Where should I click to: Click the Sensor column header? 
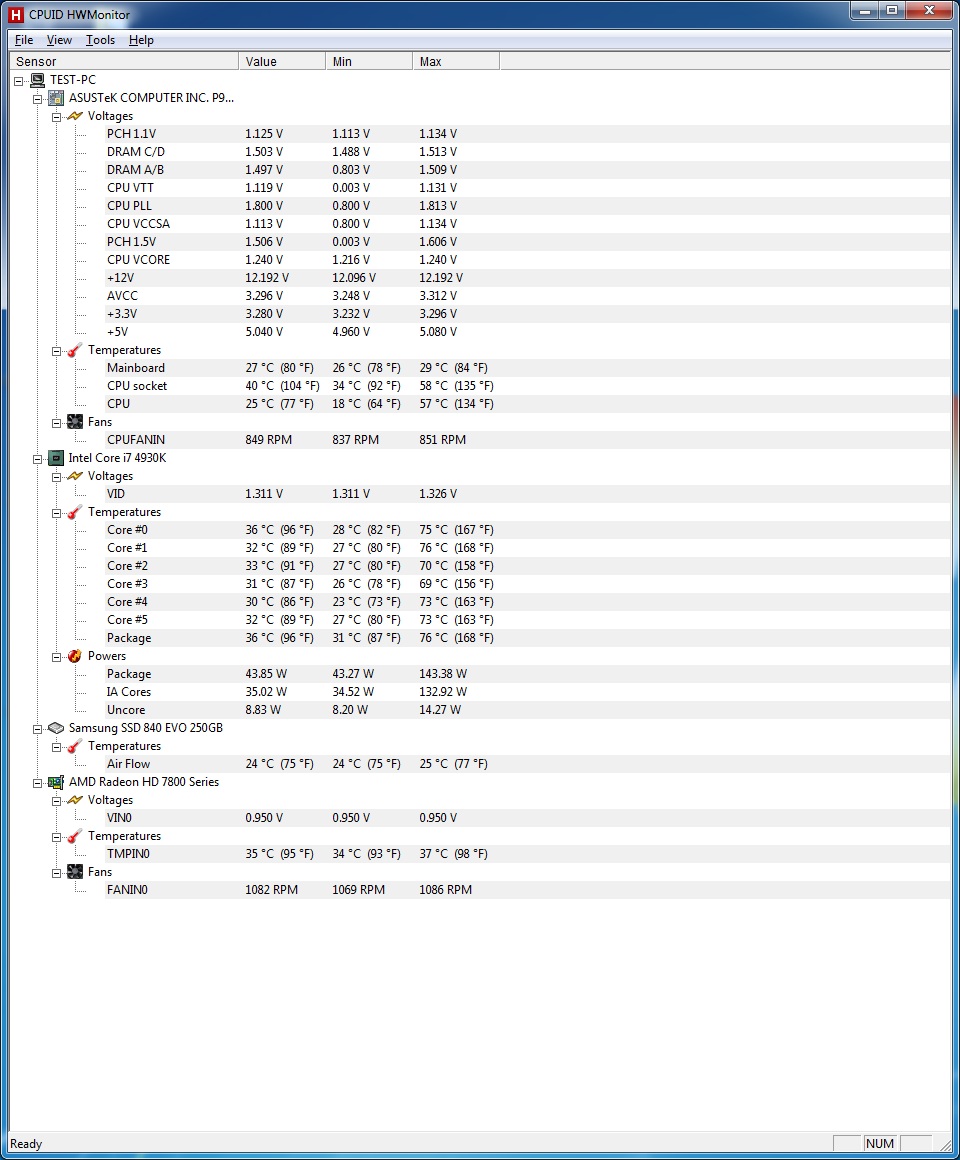(124, 61)
